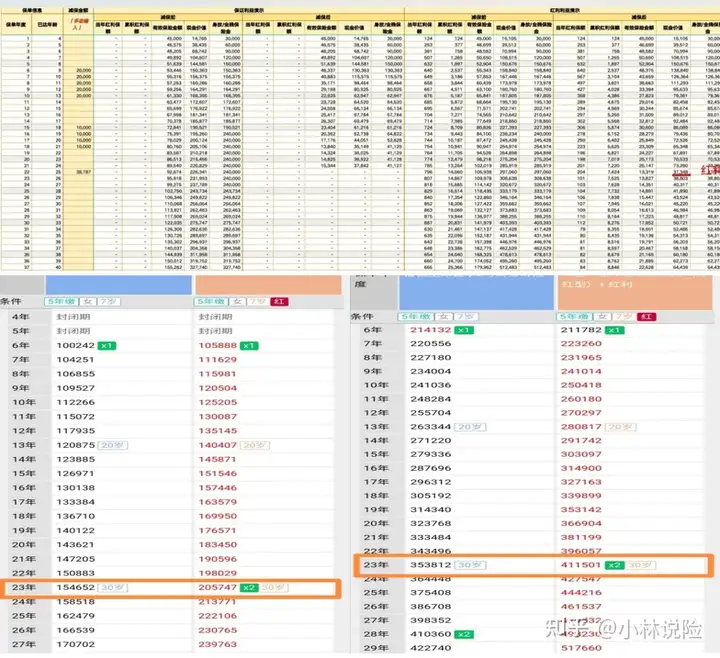The width and height of the screenshot is (720, 658).
Task: Click value 136710 in the 18年 row
Action: pyautogui.click(x=75, y=517)
